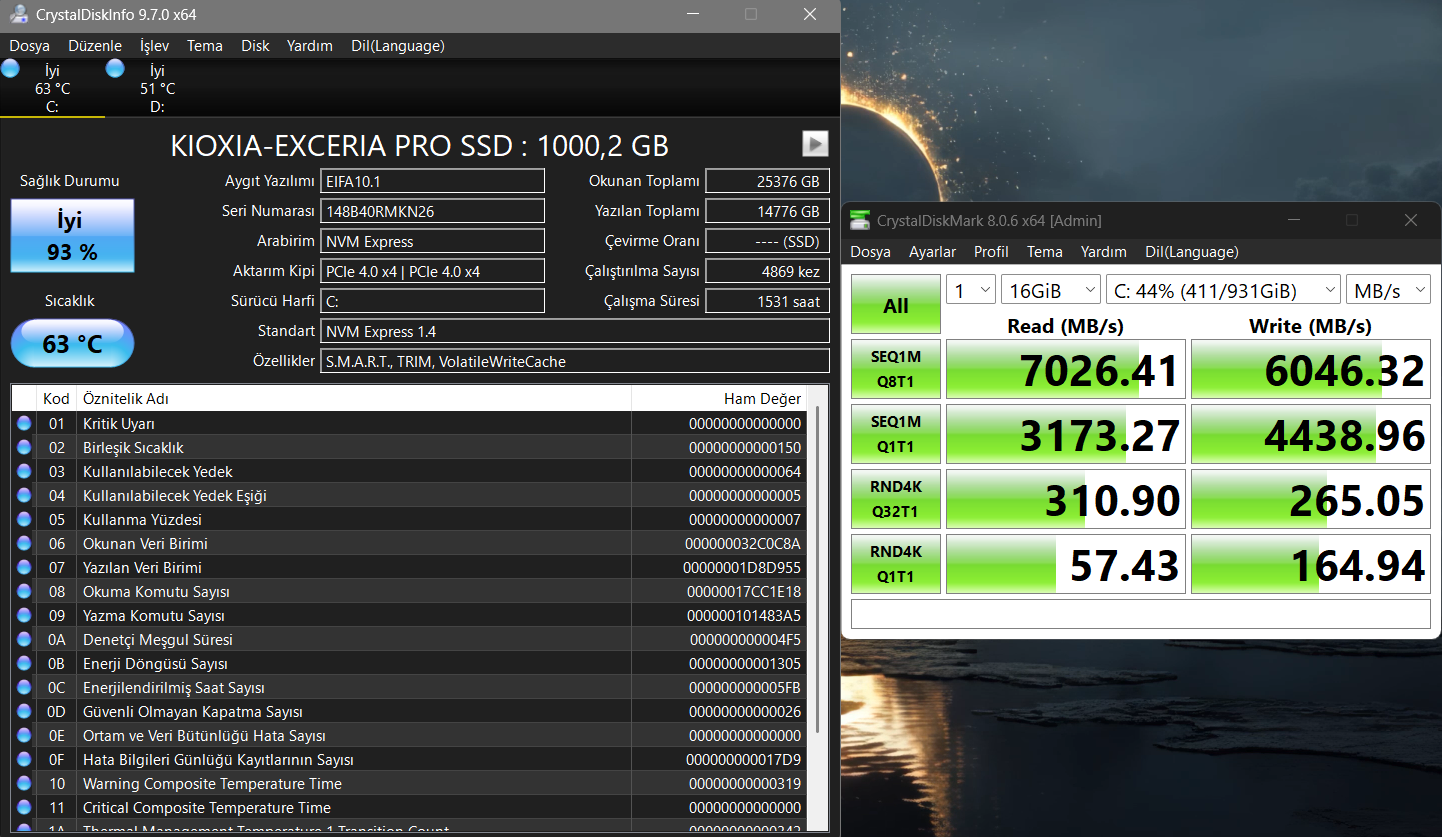1442x837 pixels.
Task: Open the MB/s unit dropdown
Action: pos(1388,290)
